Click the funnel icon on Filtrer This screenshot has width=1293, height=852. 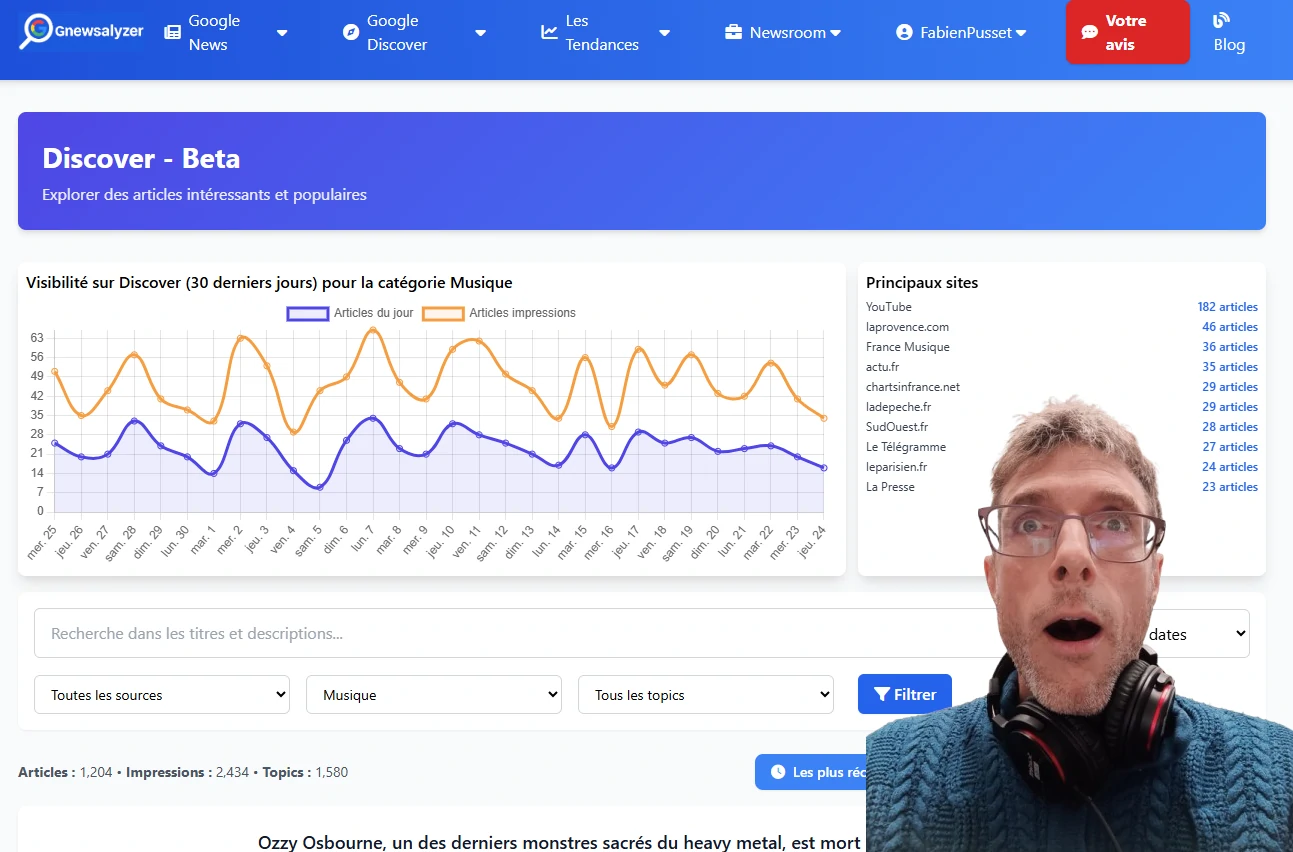pos(882,694)
